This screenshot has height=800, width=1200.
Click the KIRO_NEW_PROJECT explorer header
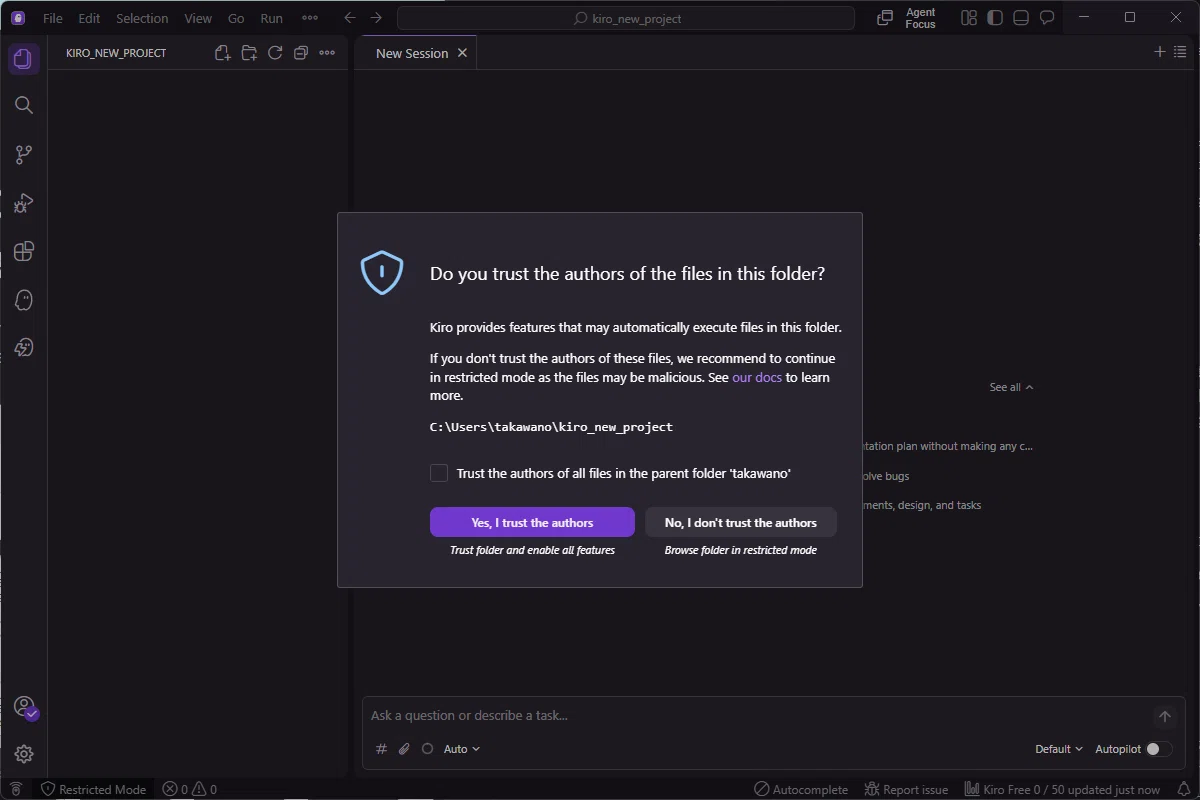click(116, 53)
